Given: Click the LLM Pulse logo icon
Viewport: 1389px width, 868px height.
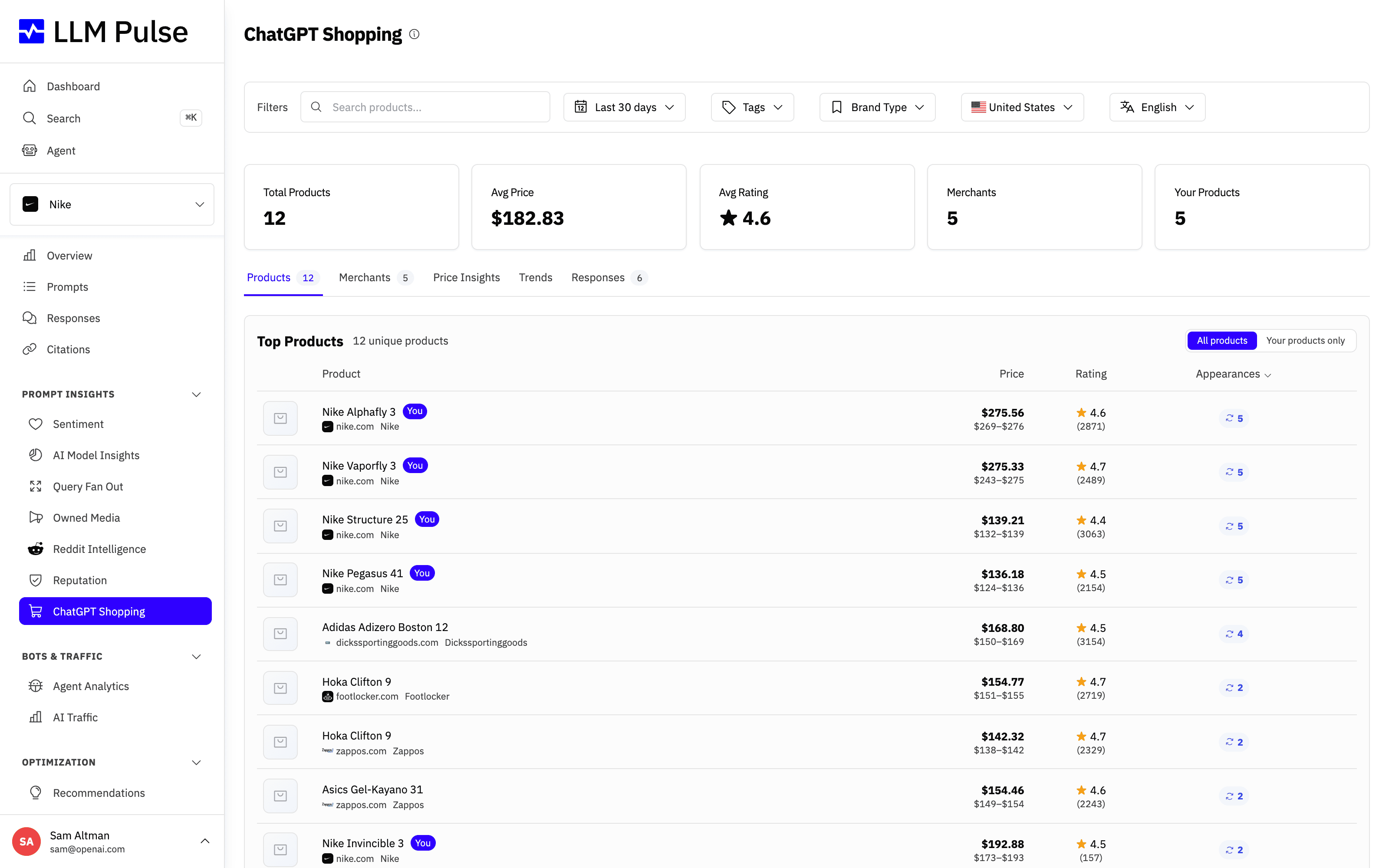Looking at the screenshot, I should [x=32, y=32].
